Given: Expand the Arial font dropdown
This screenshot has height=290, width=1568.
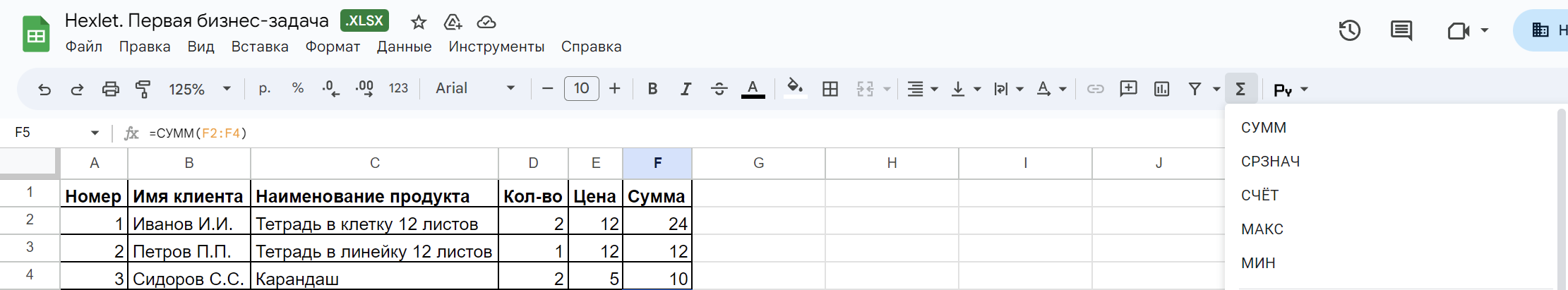Looking at the screenshot, I should pyautogui.click(x=474, y=89).
